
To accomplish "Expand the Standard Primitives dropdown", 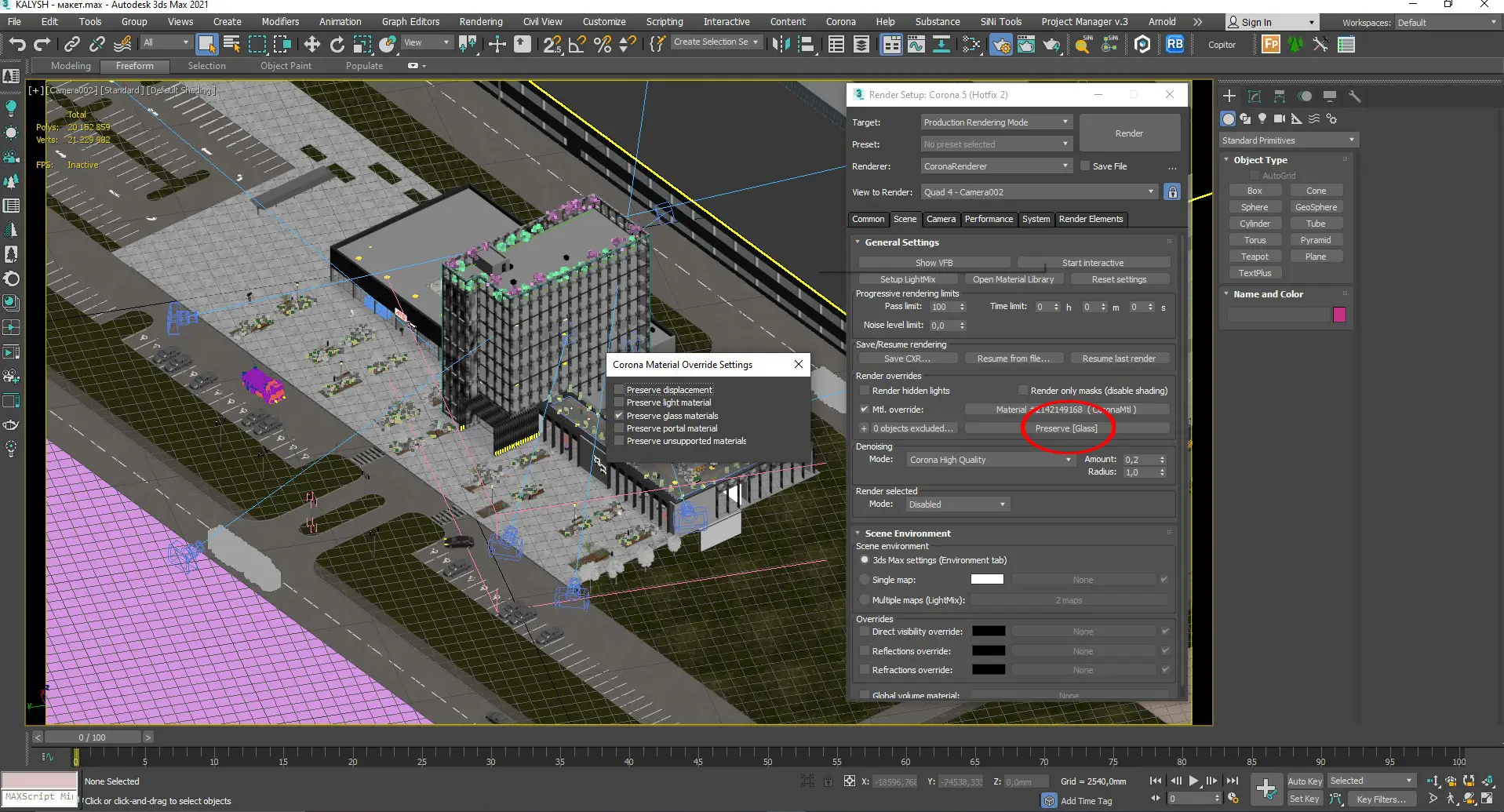I will pyautogui.click(x=1287, y=140).
